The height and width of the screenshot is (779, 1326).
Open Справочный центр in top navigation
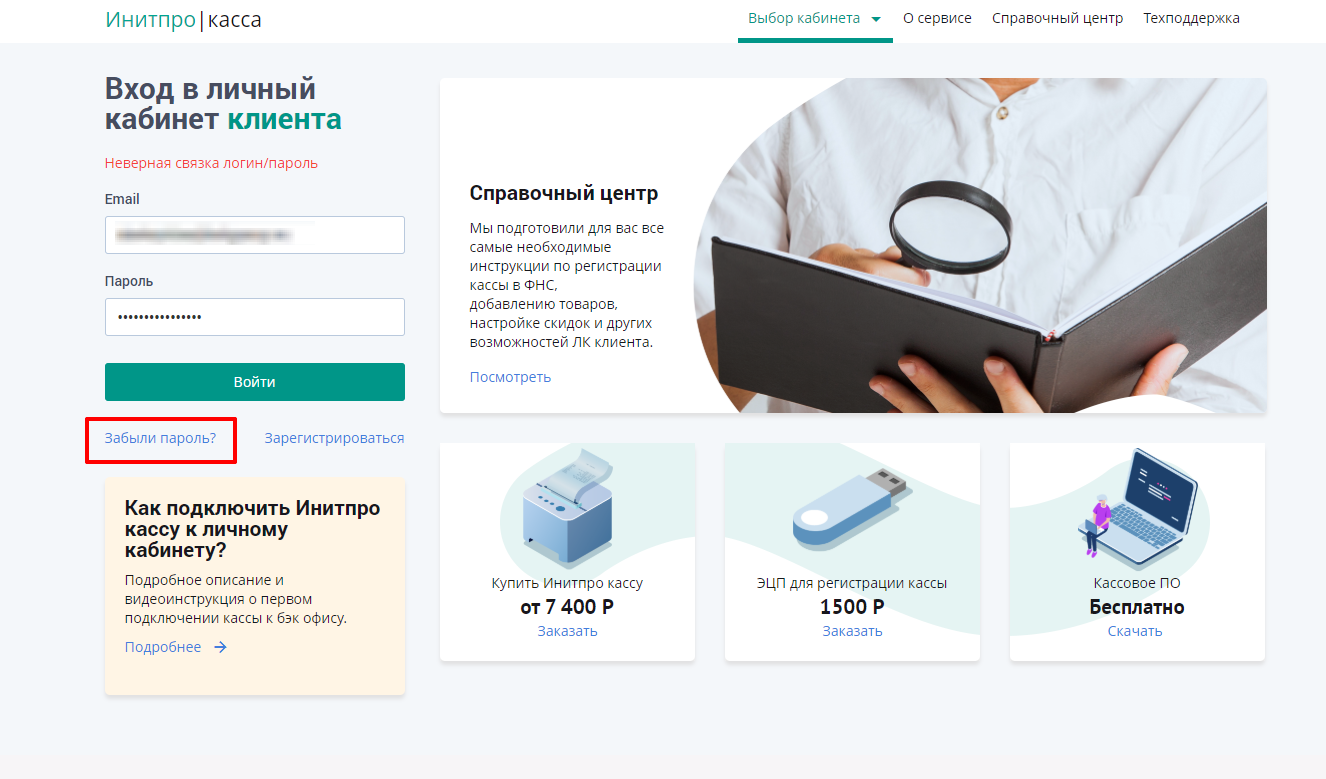point(1058,18)
